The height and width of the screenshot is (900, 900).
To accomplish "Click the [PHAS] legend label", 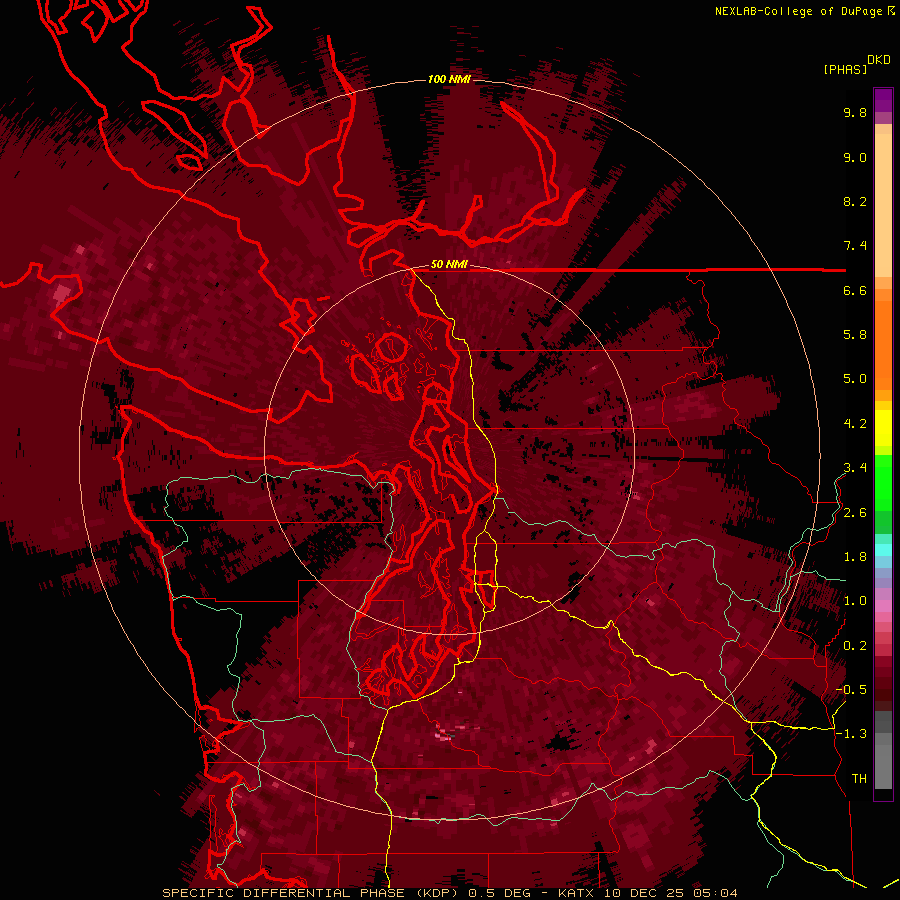I will pos(845,70).
